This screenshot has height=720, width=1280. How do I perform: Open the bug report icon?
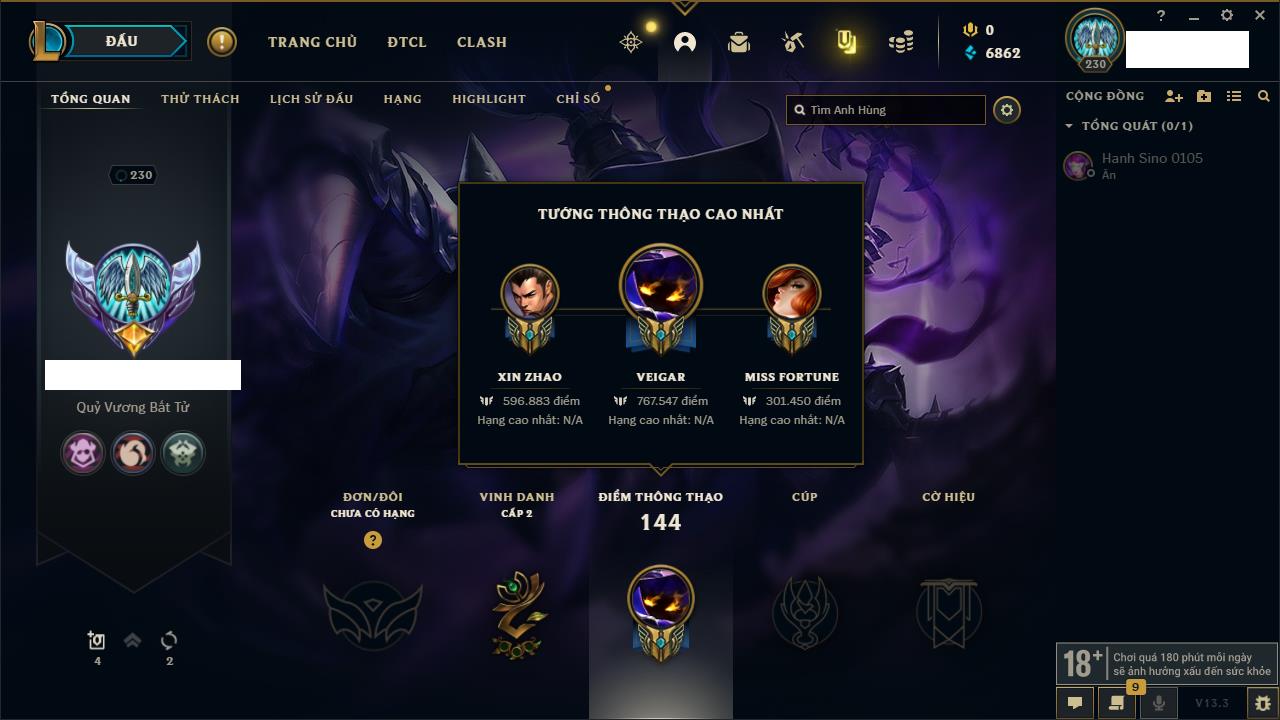tap(1262, 703)
